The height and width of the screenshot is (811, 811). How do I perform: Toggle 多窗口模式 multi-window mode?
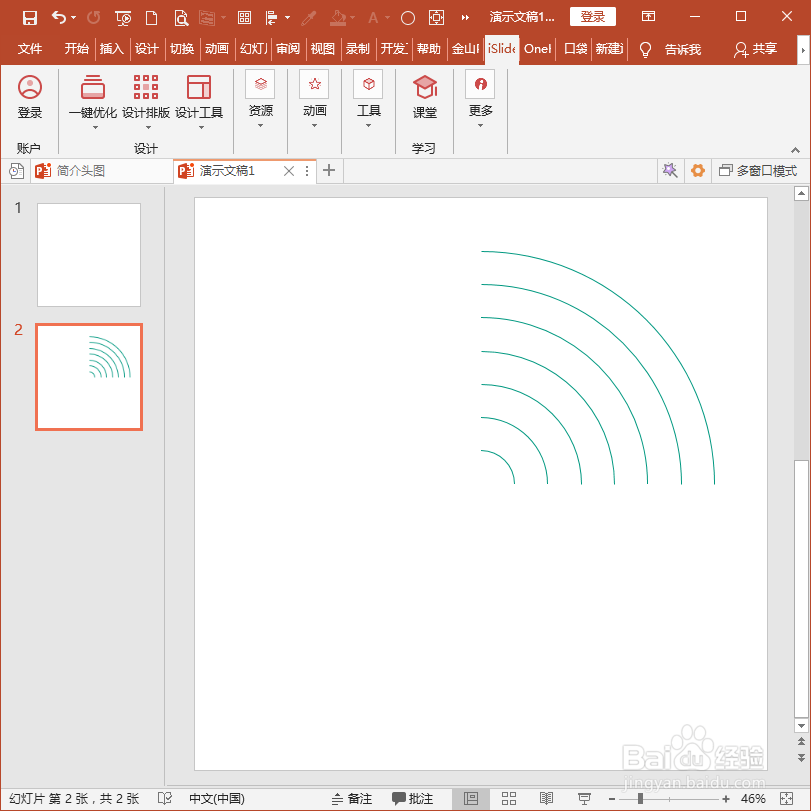coord(758,171)
